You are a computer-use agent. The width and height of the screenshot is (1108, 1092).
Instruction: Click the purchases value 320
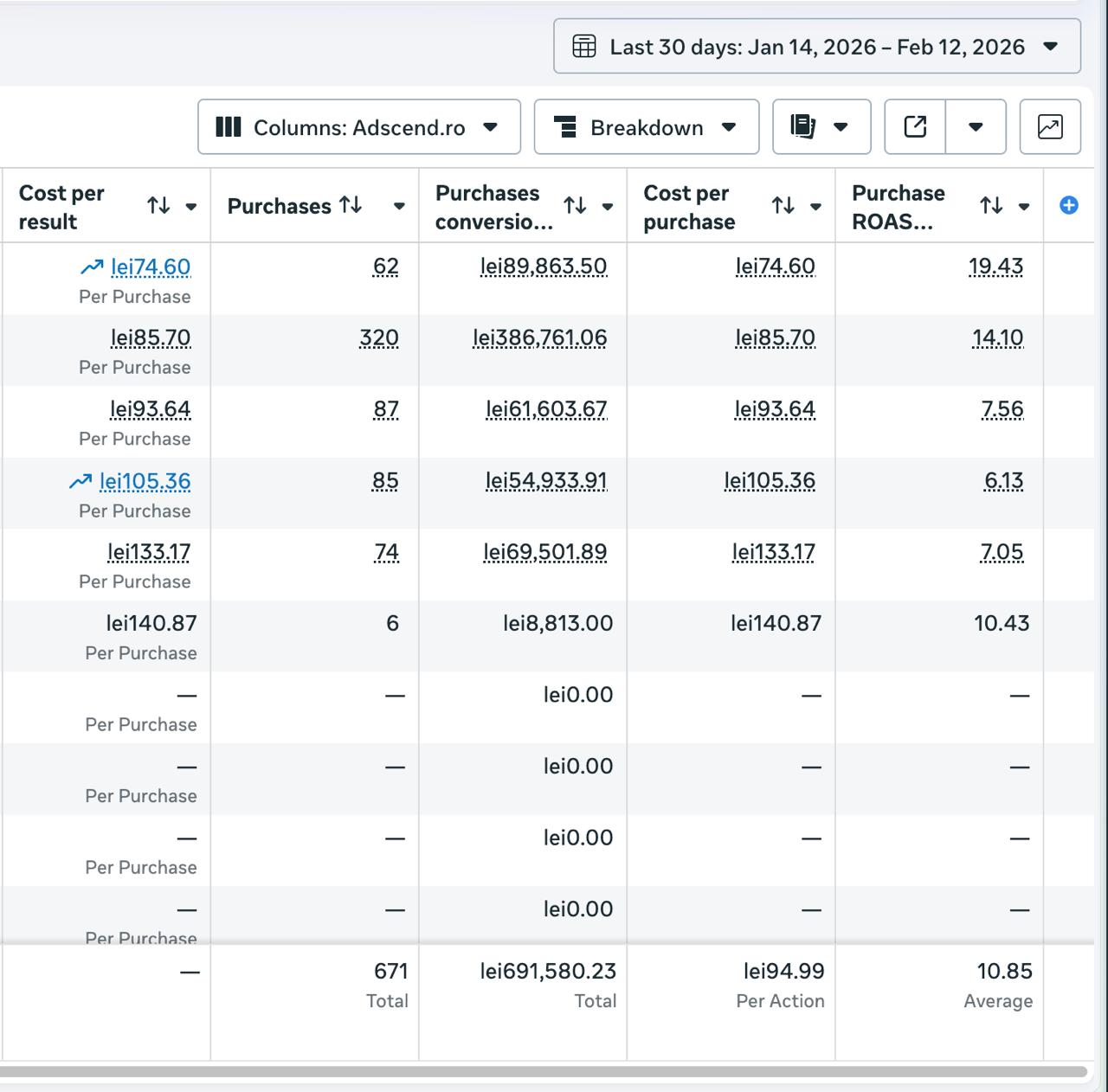pos(379,337)
